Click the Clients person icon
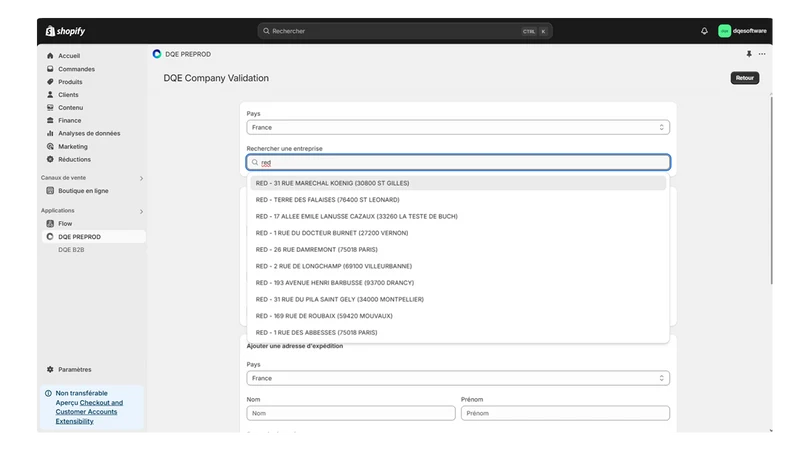 pos(50,94)
